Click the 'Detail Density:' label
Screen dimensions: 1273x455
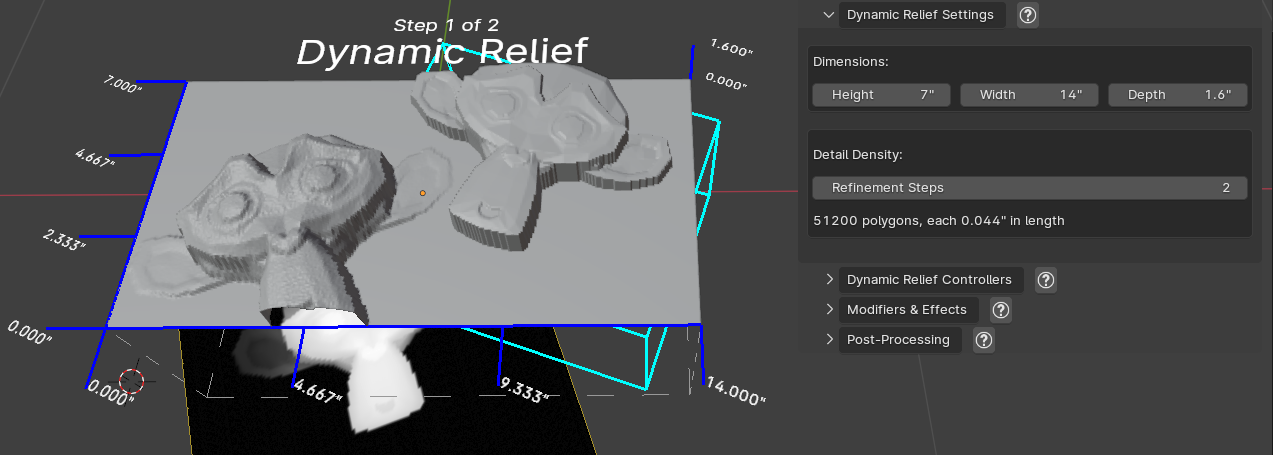pos(858,155)
